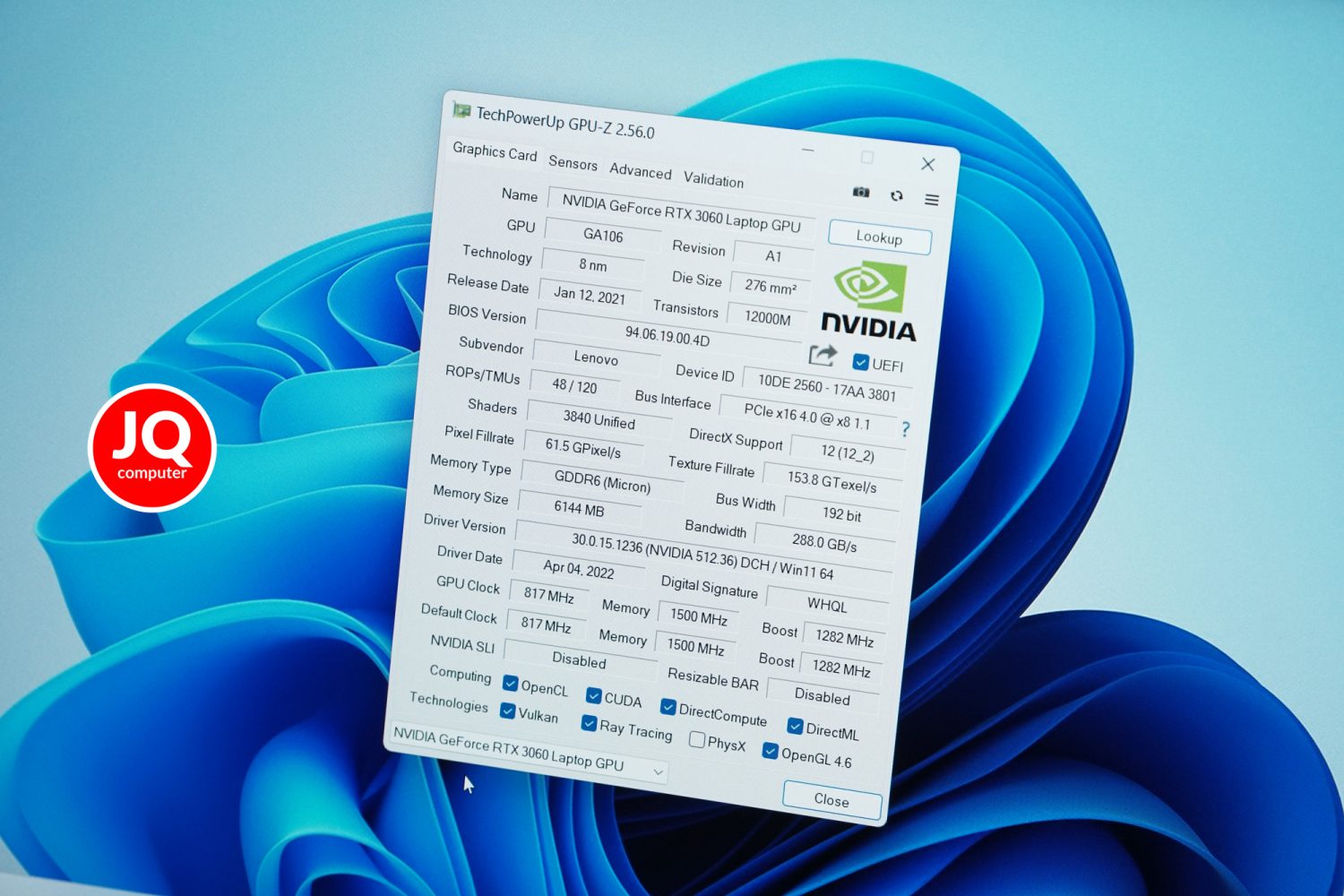Toggle the OpenGL 4.6 checkbox
1344x896 pixels.
771,751
